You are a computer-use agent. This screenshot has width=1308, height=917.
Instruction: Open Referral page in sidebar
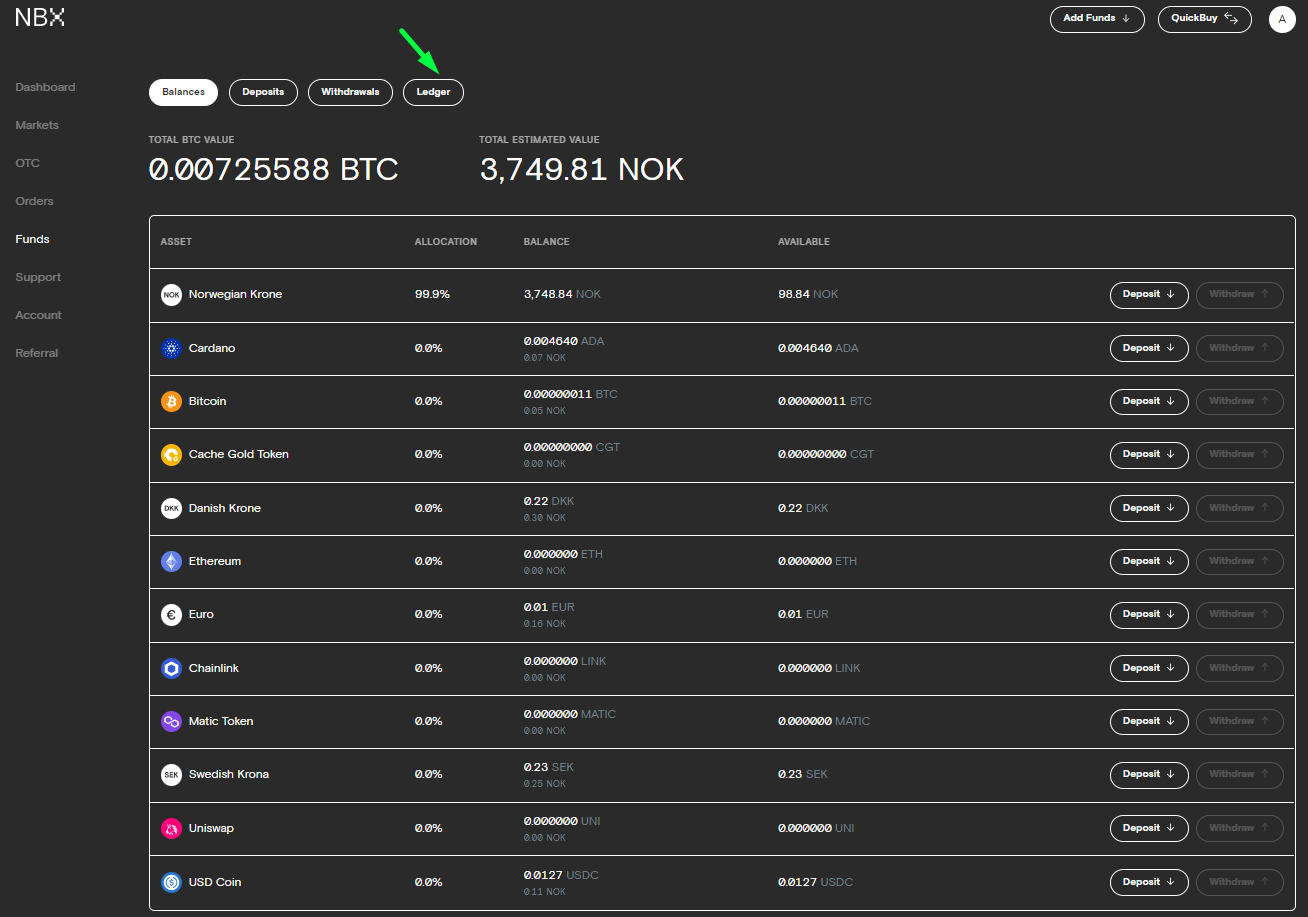click(37, 353)
